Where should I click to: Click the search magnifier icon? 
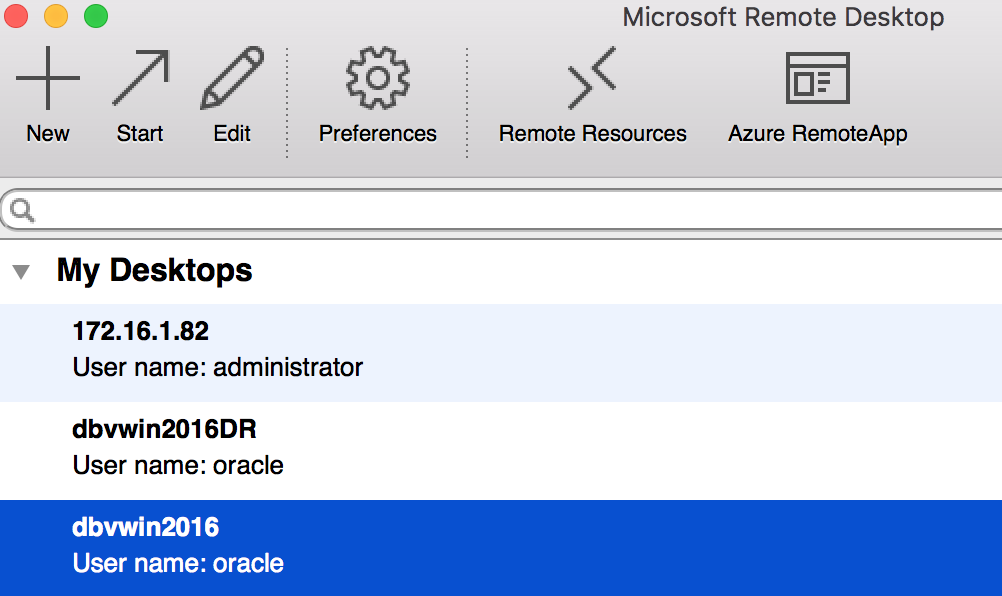pyautogui.click(x=22, y=210)
